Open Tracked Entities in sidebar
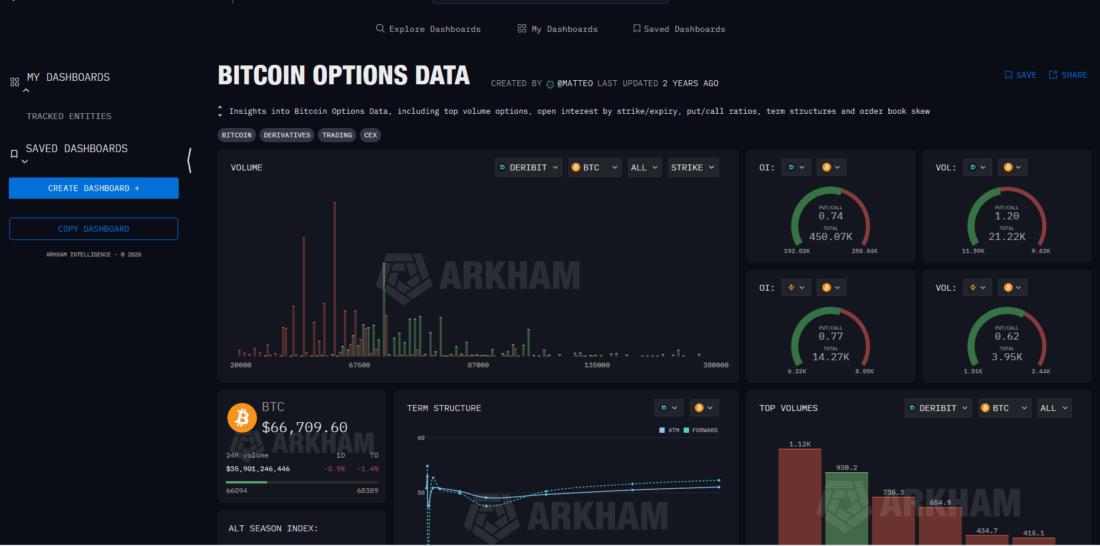Screen dimensions: 1100x546 pos(69,116)
